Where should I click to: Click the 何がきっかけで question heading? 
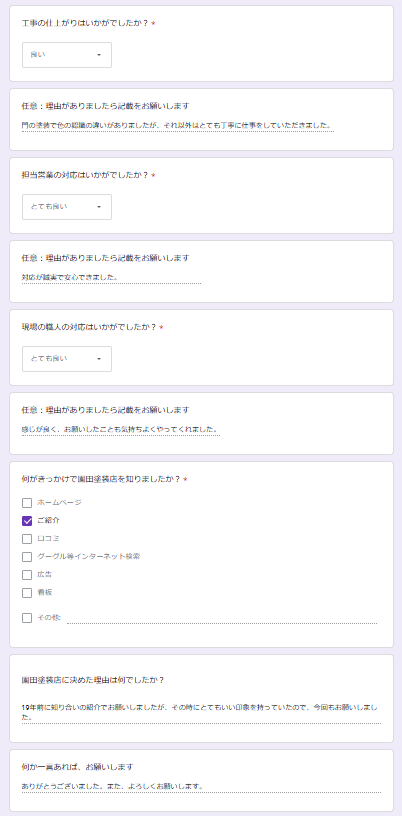coord(102,479)
